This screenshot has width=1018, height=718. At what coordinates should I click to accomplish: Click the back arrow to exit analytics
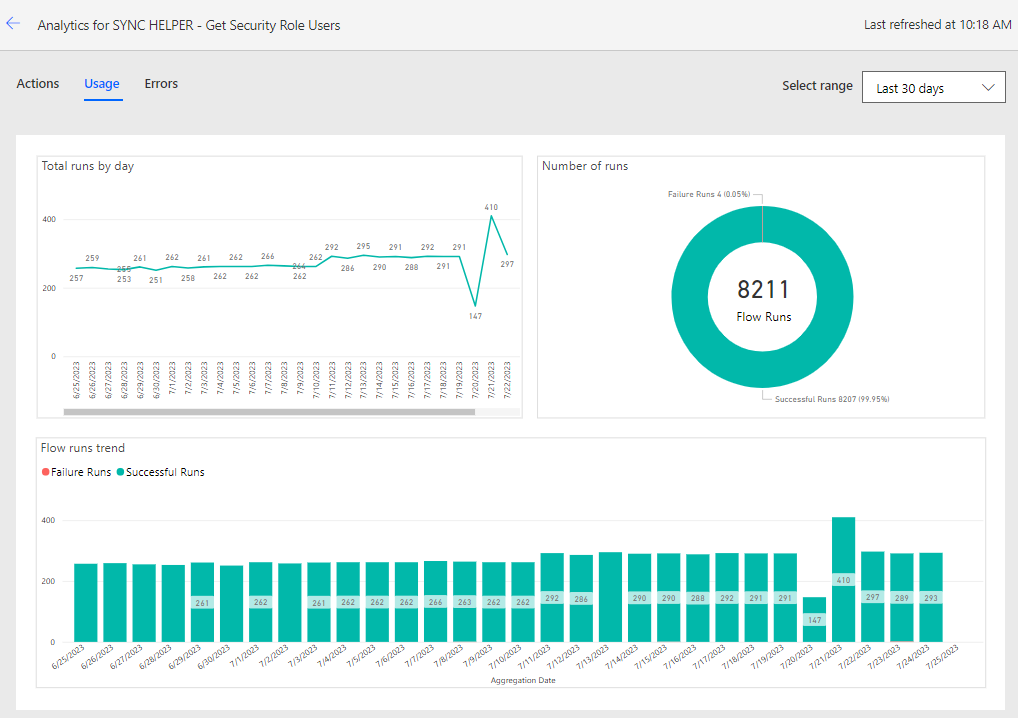click(13, 23)
